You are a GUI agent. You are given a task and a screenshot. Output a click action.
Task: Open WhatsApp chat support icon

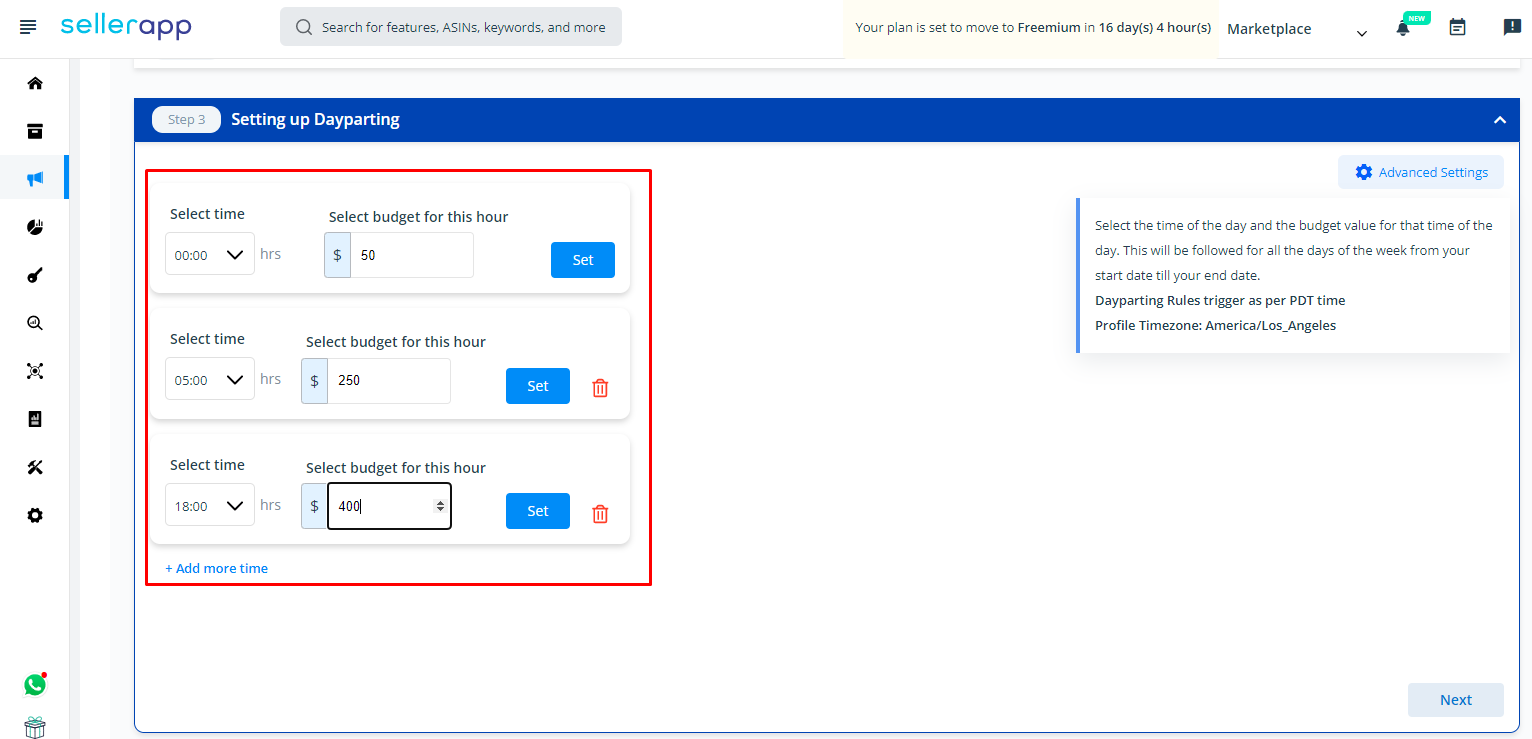[x=35, y=684]
